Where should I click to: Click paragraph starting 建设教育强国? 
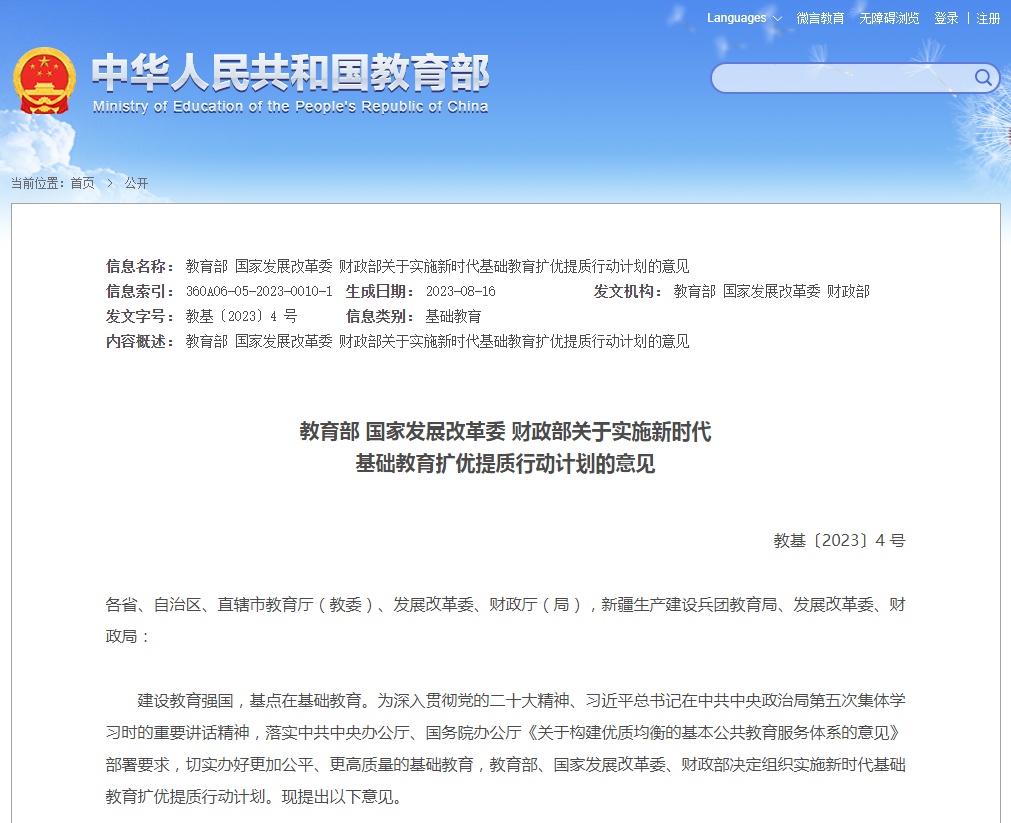[506, 748]
